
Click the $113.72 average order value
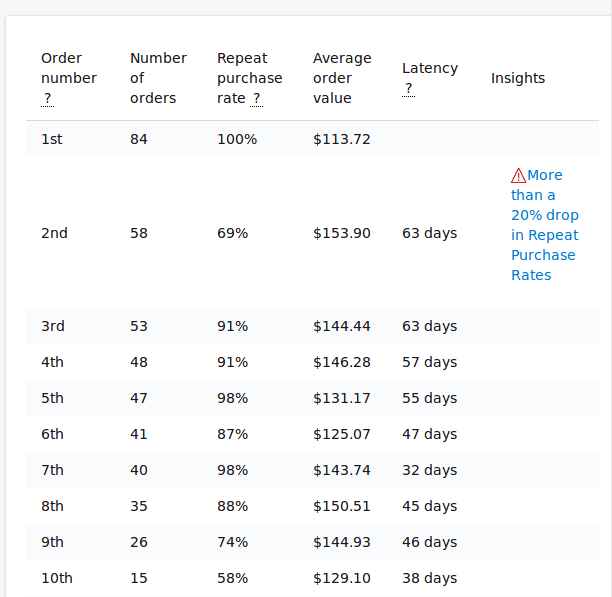342,139
